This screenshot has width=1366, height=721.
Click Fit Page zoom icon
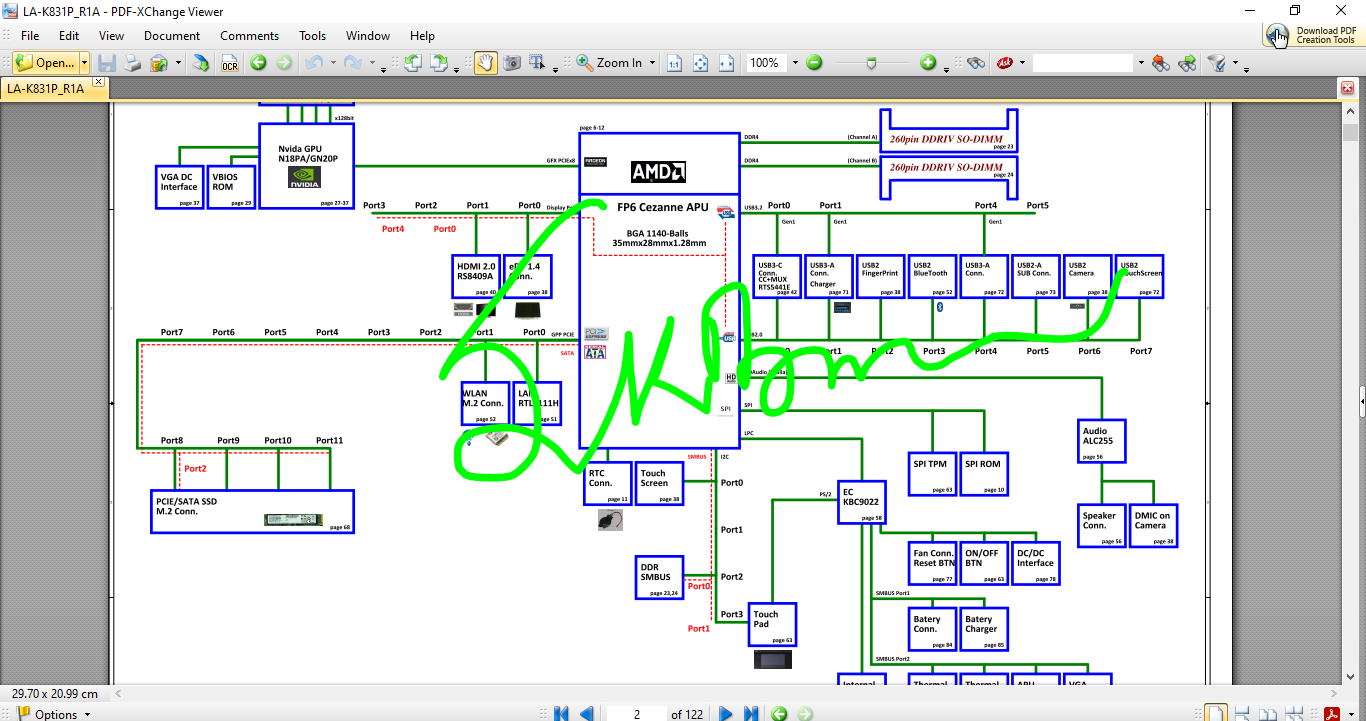pyautogui.click(x=701, y=63)
